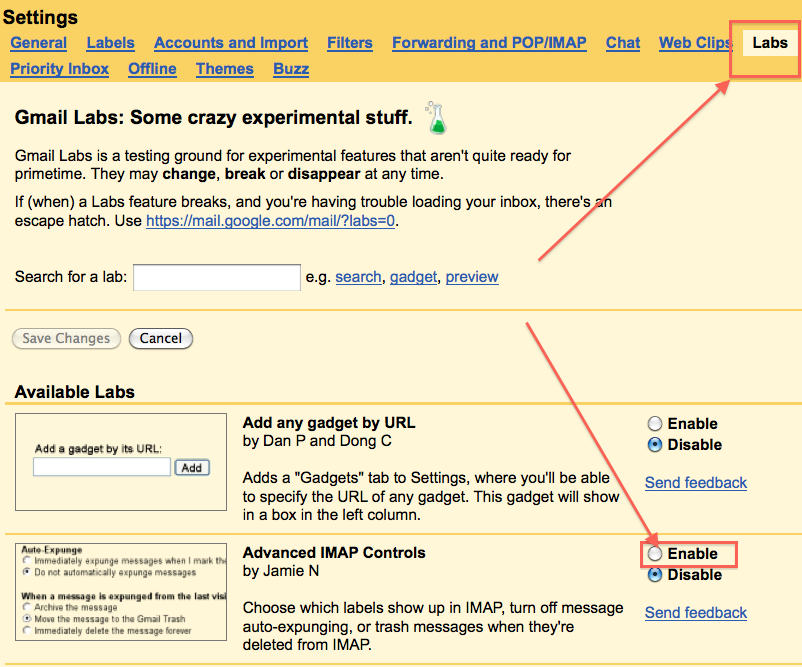This screenshot has height=667, width=802.
Task: Select Disable for Add any gadget by URL
Action: [x=655, y=444]
